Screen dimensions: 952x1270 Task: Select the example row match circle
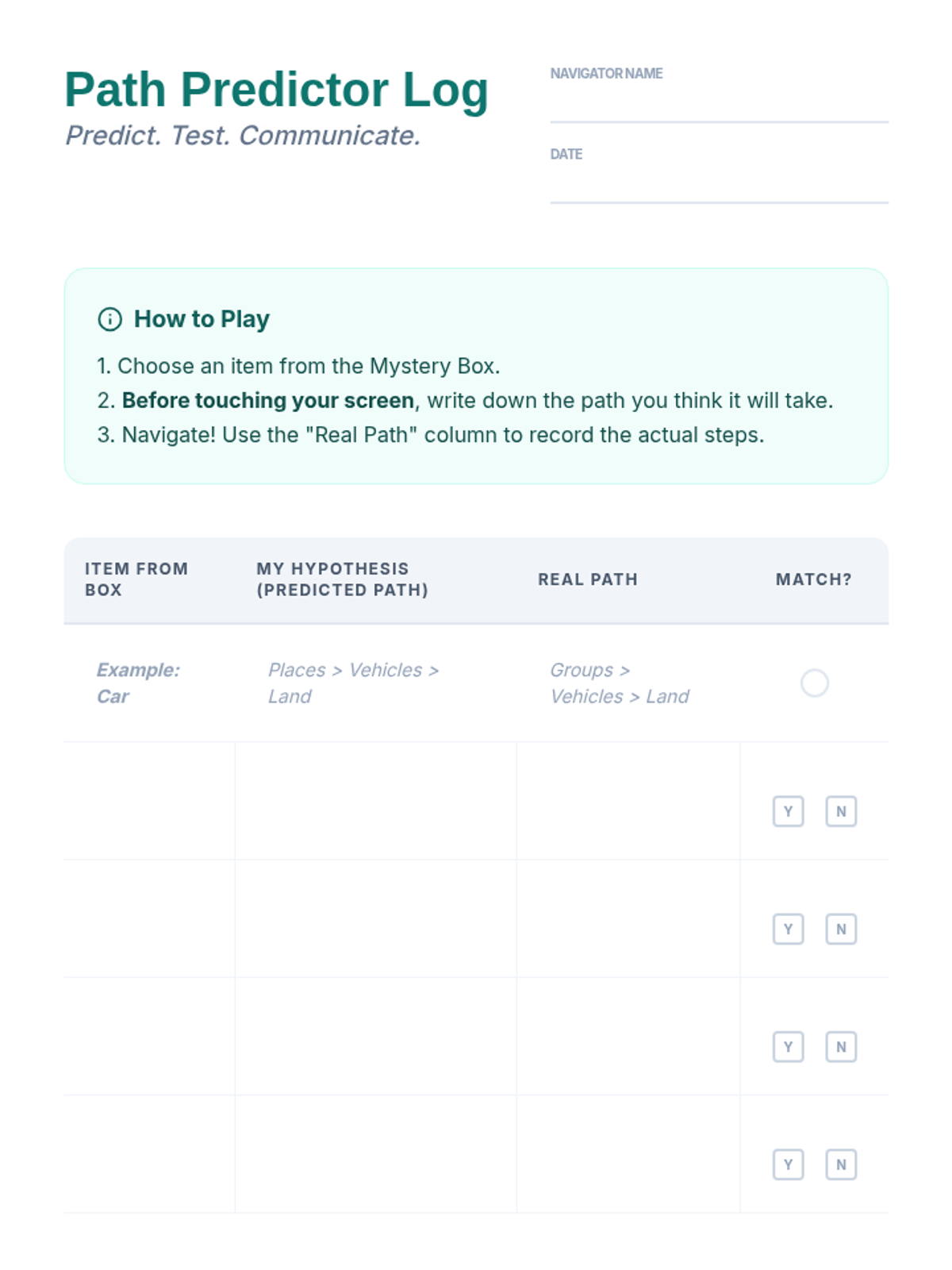point(814,683)
